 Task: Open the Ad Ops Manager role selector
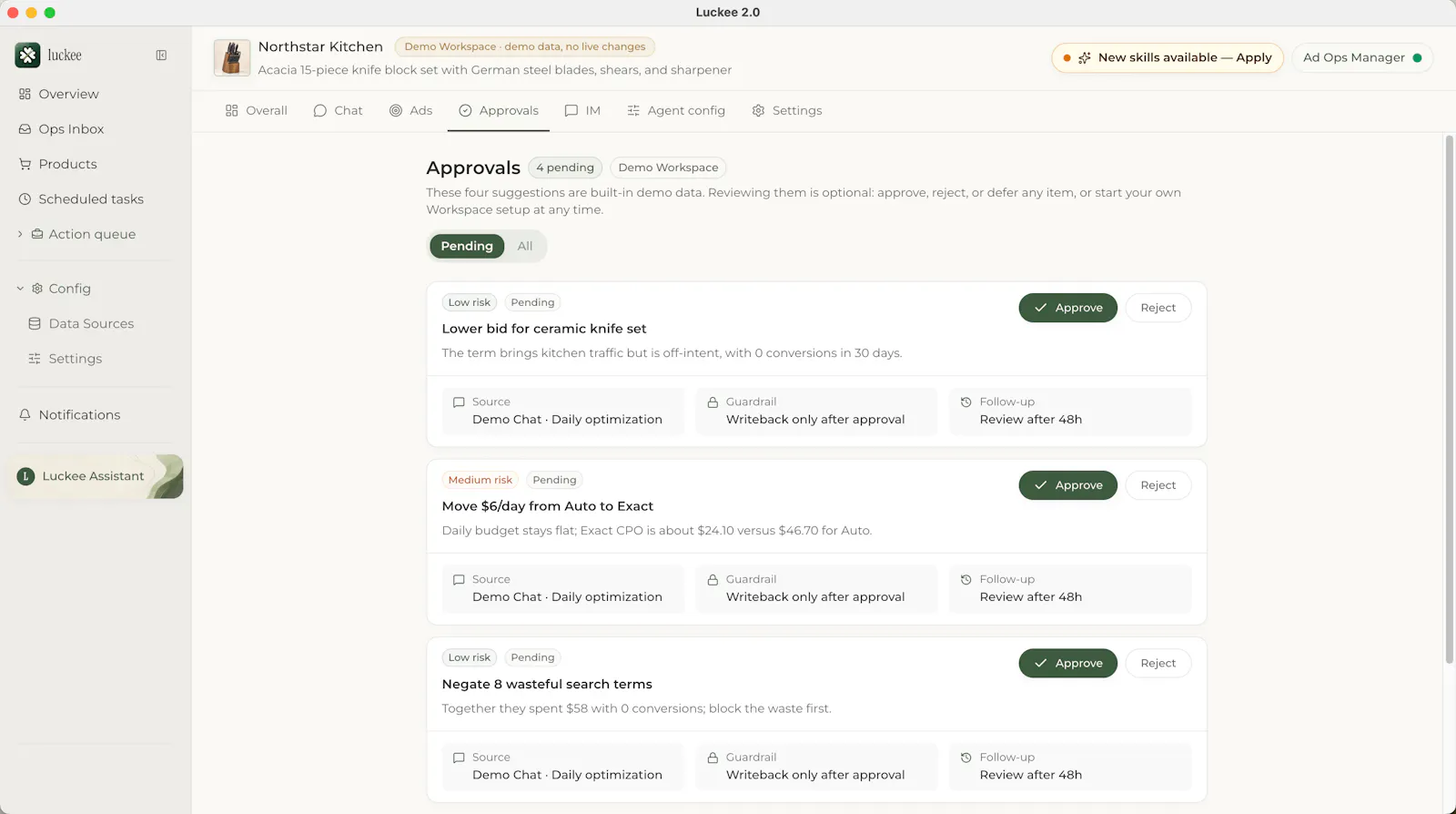[1362, 57]
